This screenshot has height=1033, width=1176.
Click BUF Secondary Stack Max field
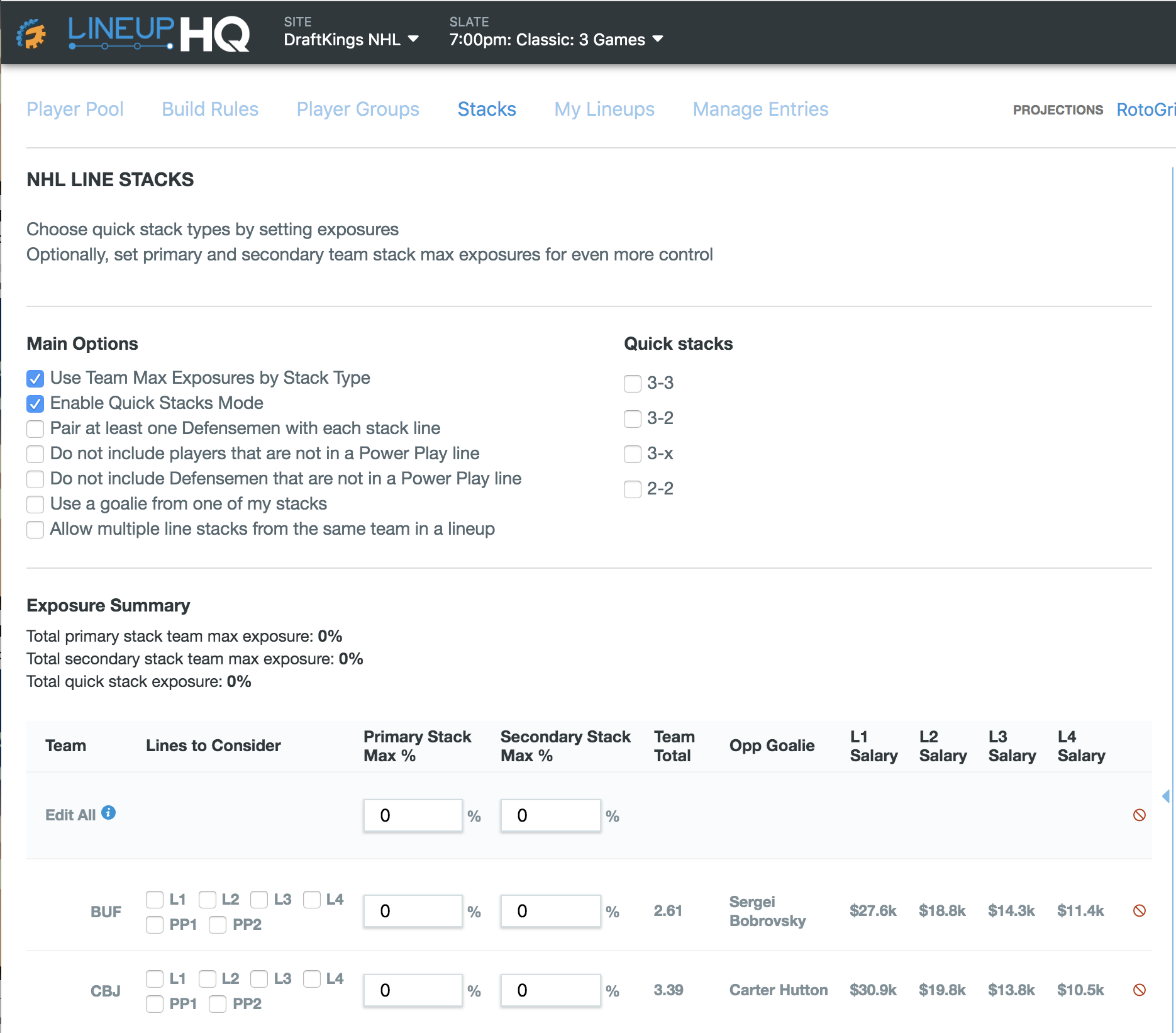tap(550, 912)
